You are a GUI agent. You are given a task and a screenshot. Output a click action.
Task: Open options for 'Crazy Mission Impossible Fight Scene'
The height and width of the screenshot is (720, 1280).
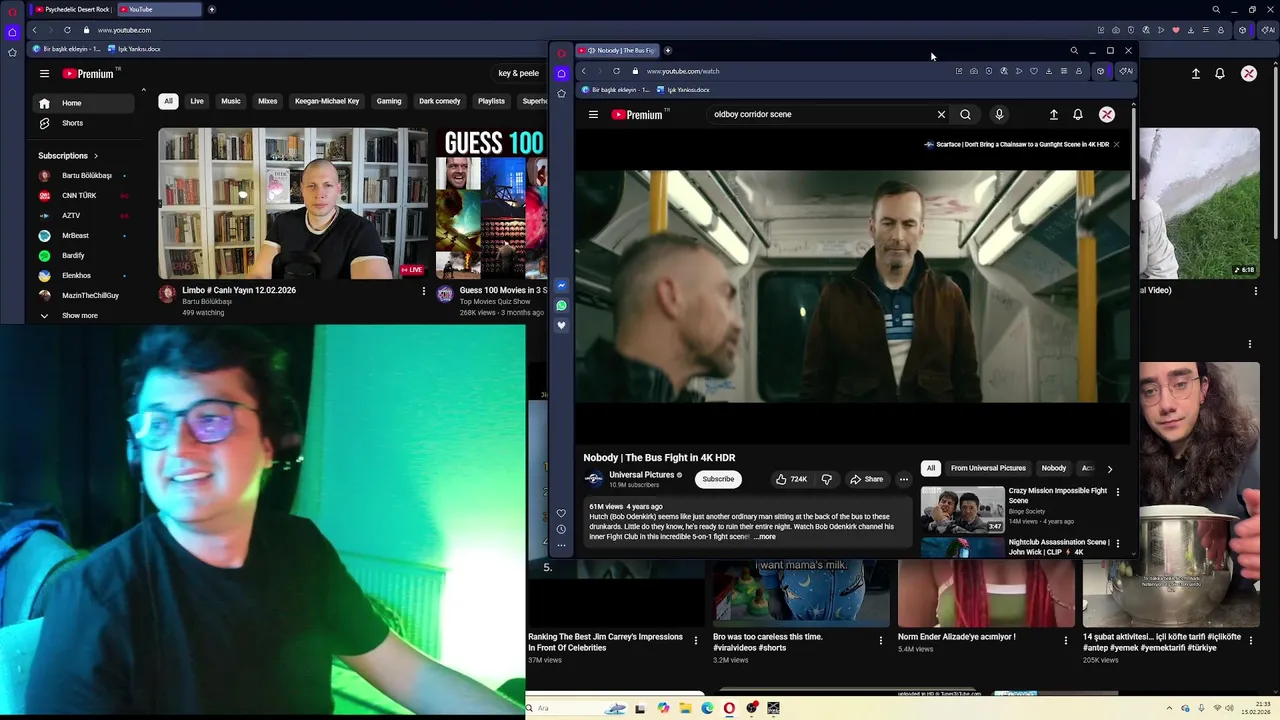[1118, 492]
